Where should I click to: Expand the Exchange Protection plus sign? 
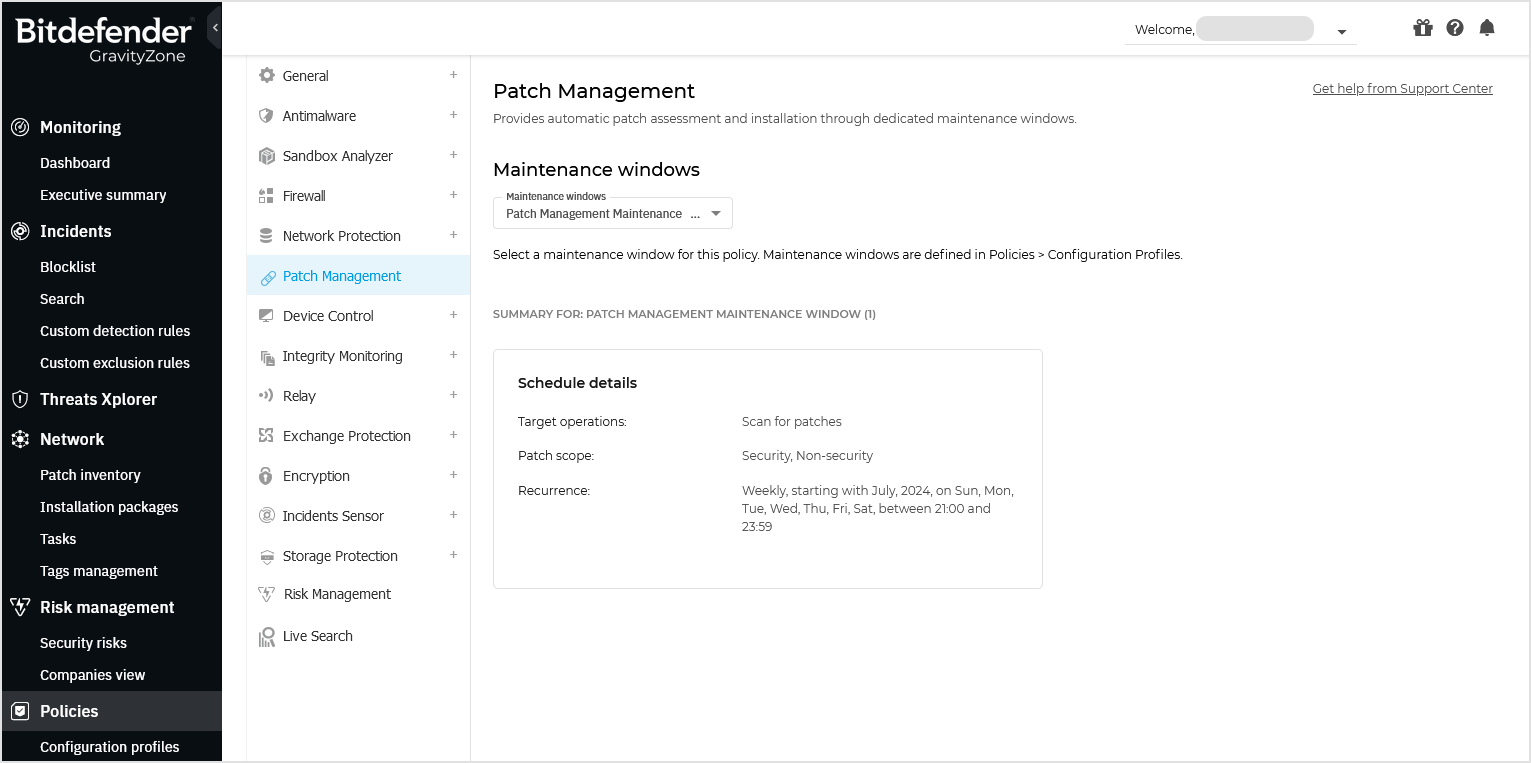point(453,435)
